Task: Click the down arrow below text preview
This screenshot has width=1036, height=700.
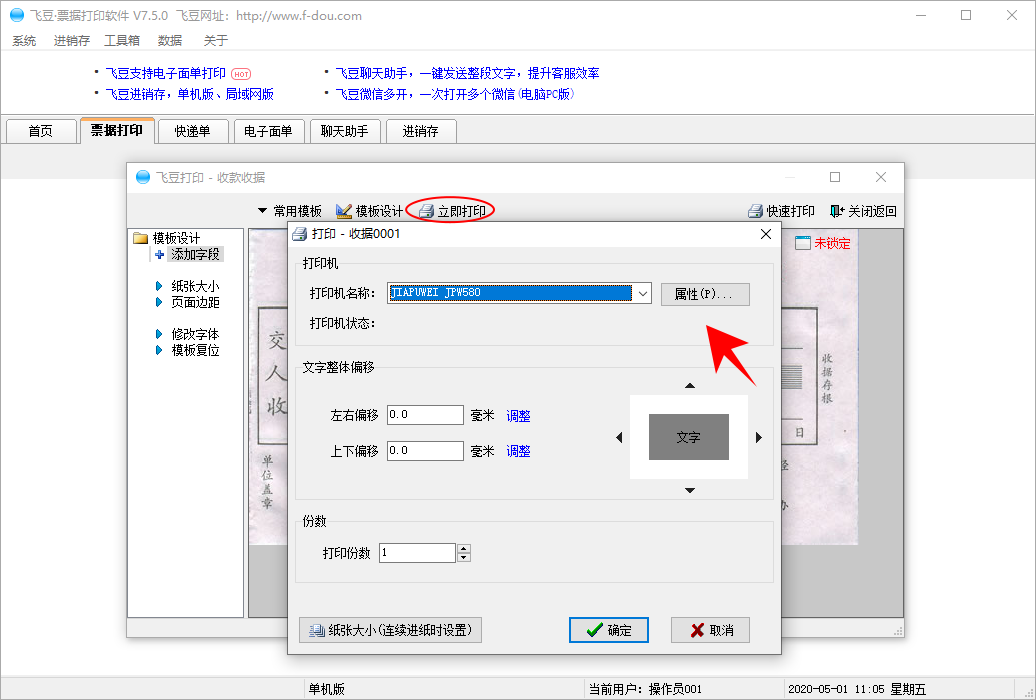Action: (689, 490)
